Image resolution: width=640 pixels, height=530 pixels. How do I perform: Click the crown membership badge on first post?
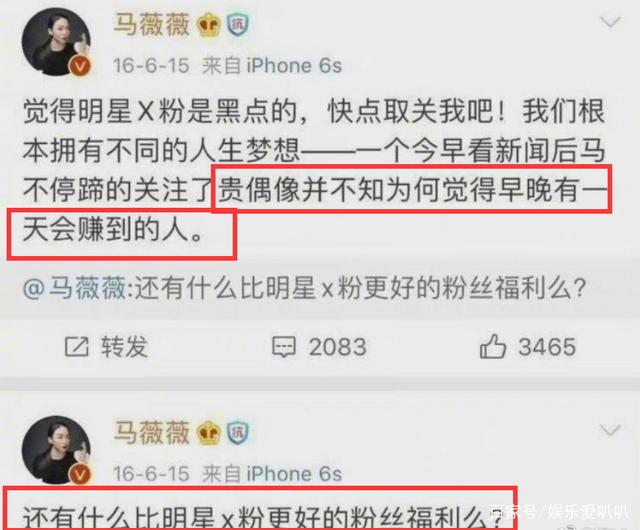click(x=209, y=25)
